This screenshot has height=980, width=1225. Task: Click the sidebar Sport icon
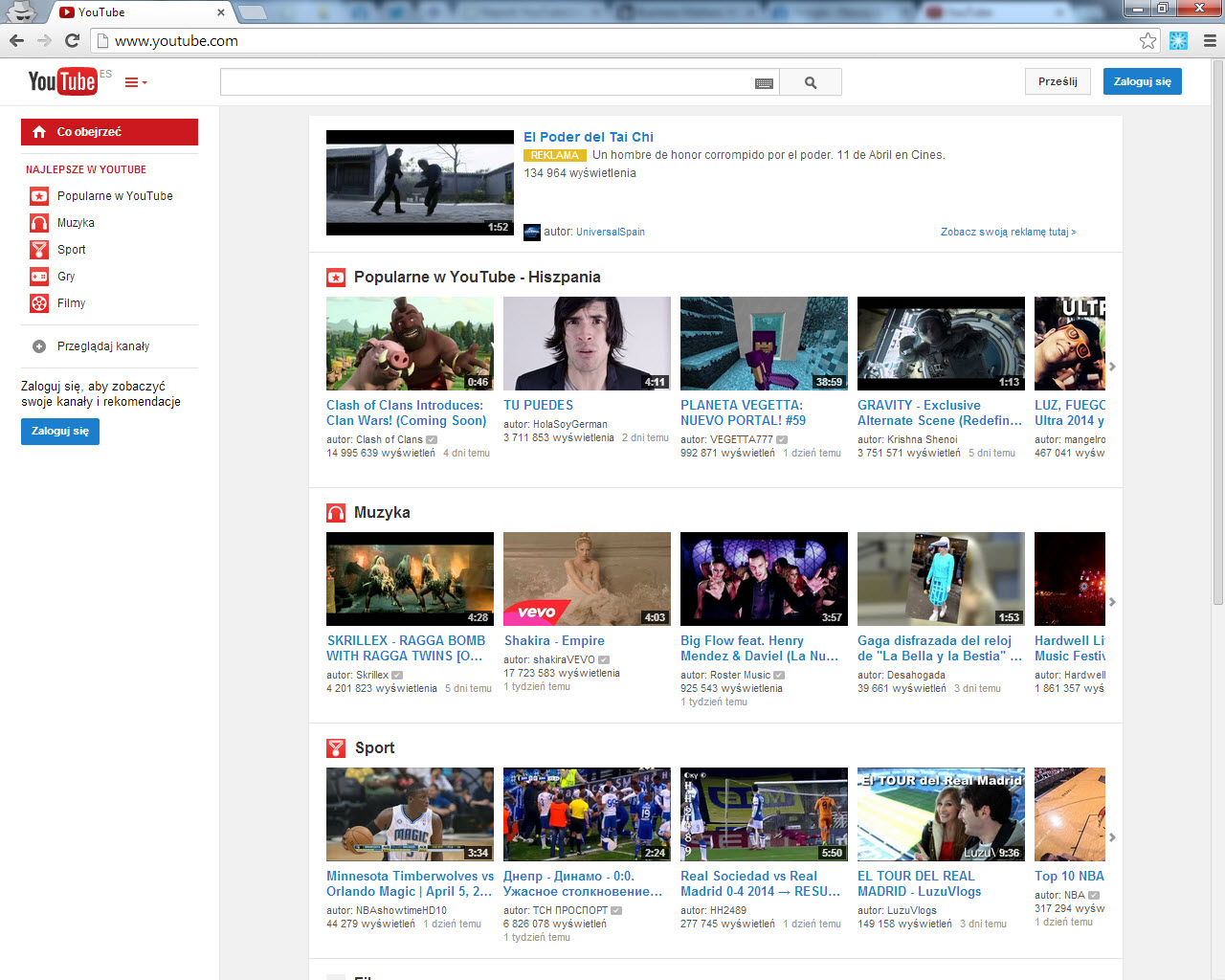[x=39, y=250]
